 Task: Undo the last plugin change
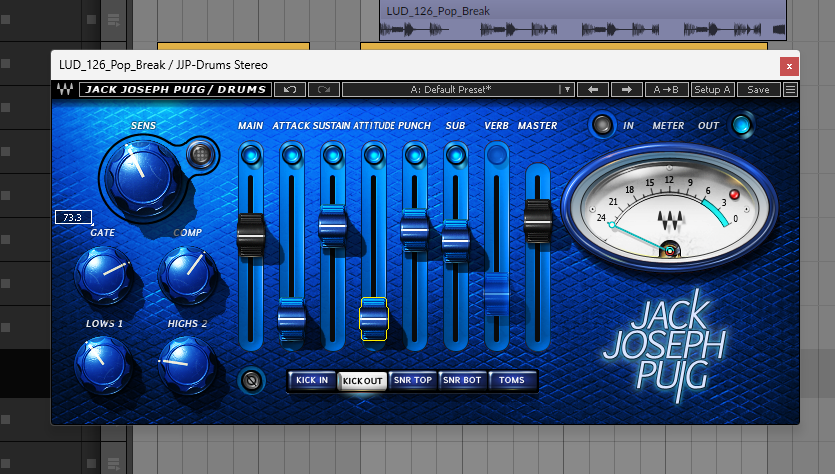point(290,89)
